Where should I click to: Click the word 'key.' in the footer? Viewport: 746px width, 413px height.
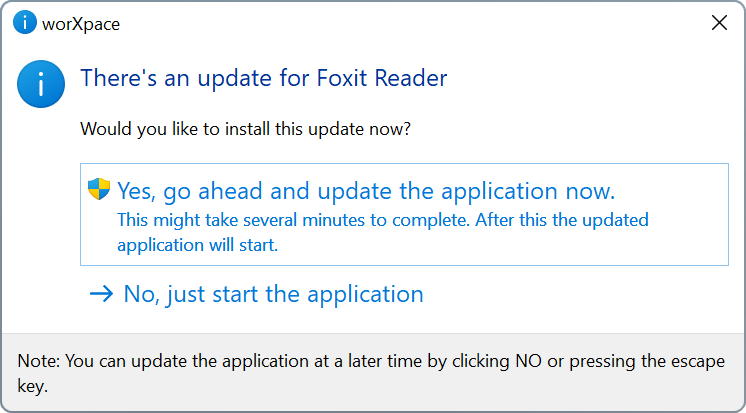click(x=33, y=386)
